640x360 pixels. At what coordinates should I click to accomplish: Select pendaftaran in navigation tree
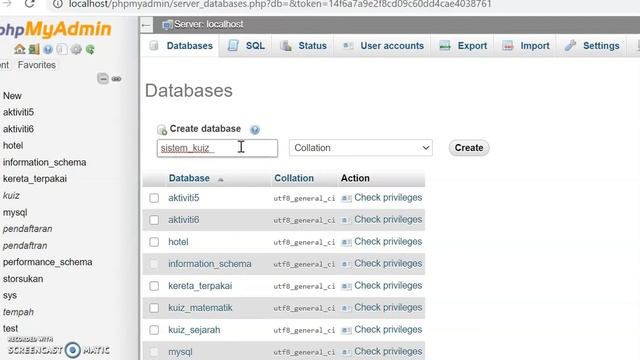(27, 229)
